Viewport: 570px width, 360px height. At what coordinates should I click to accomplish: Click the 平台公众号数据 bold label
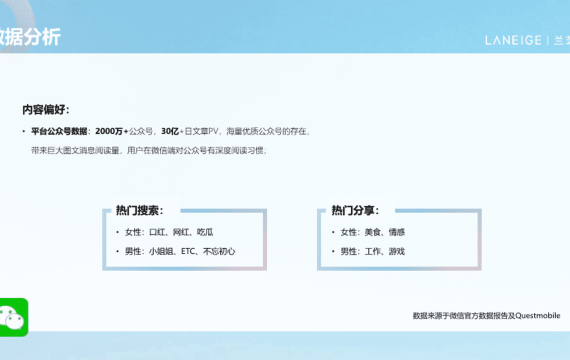tap(59, 131)
